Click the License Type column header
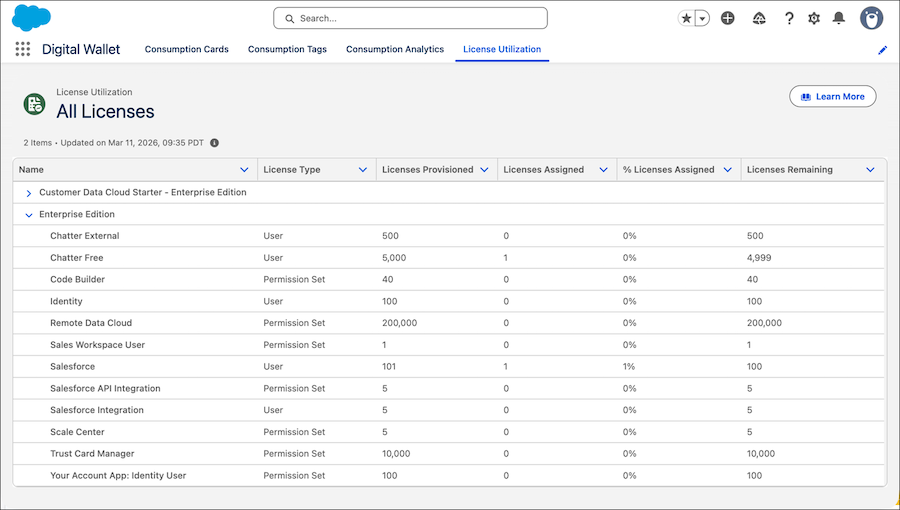 click(x=292, y=170)
